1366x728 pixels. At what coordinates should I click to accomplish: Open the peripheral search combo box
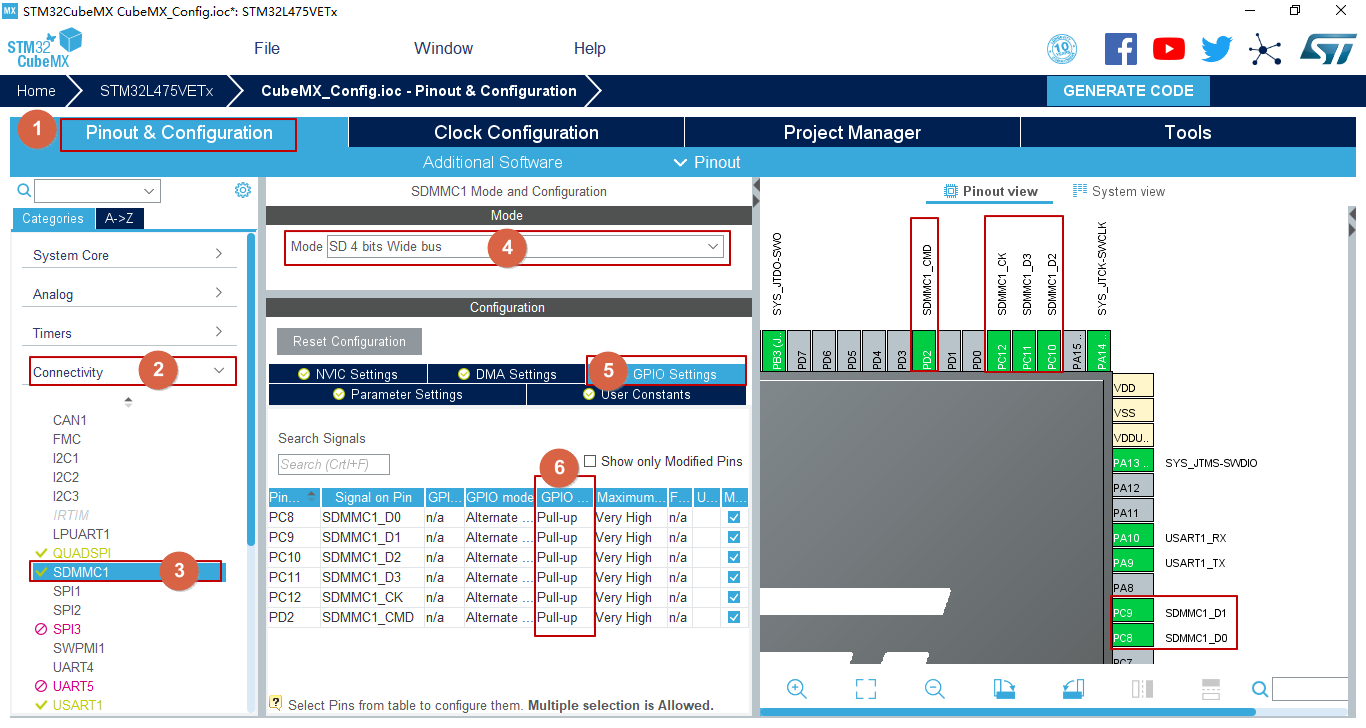[x=97, y=190]
